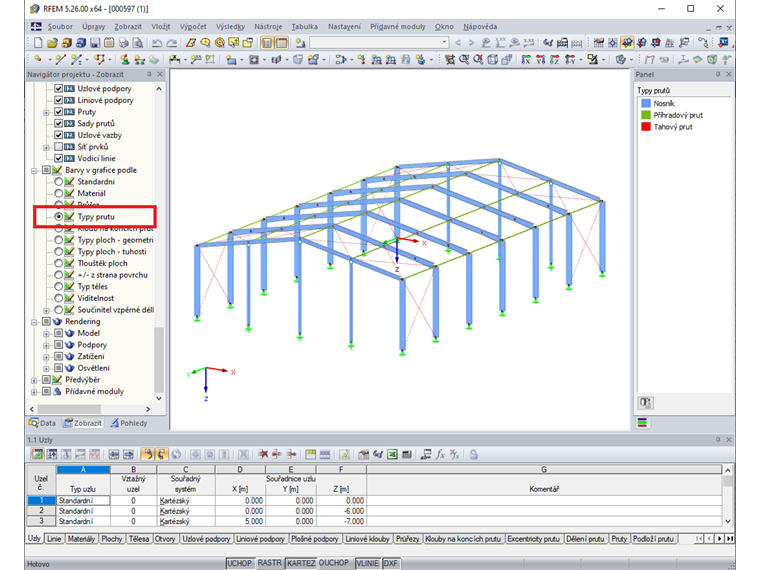Click the wireframe box display icon

pyautogui.click(x=493, y=59)
